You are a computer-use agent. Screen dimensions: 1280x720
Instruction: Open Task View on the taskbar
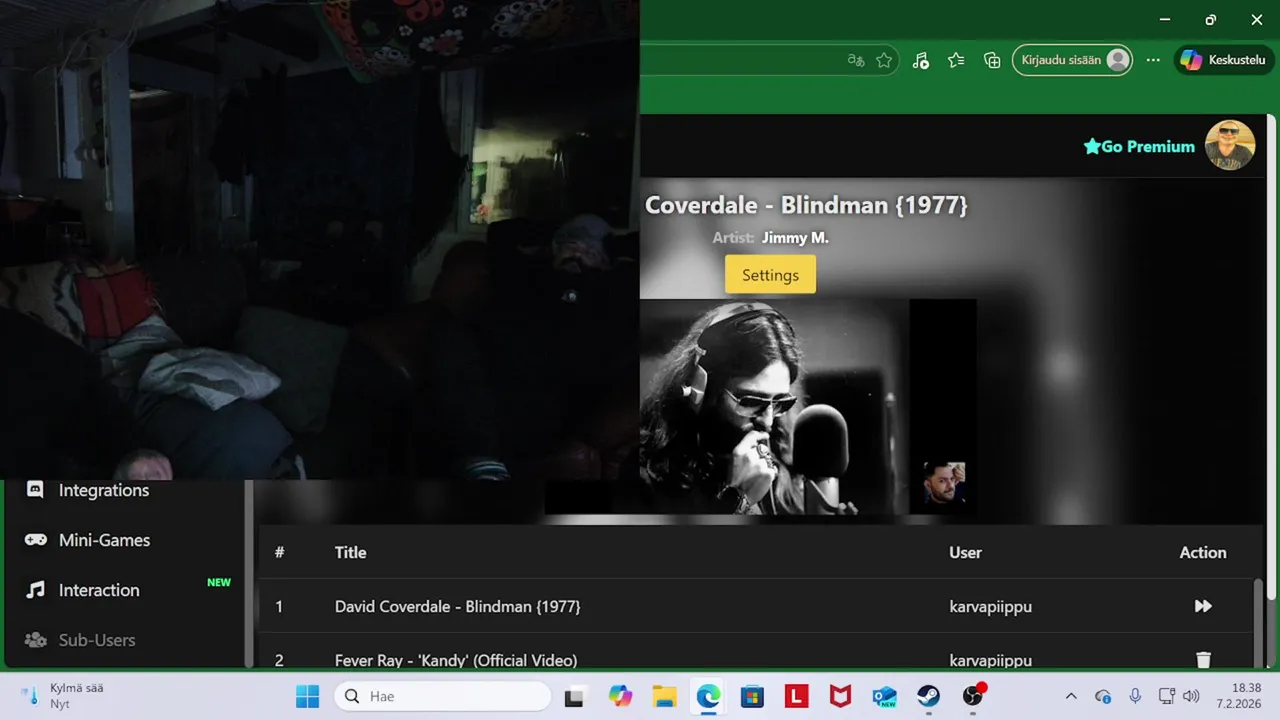pos(574,696)
